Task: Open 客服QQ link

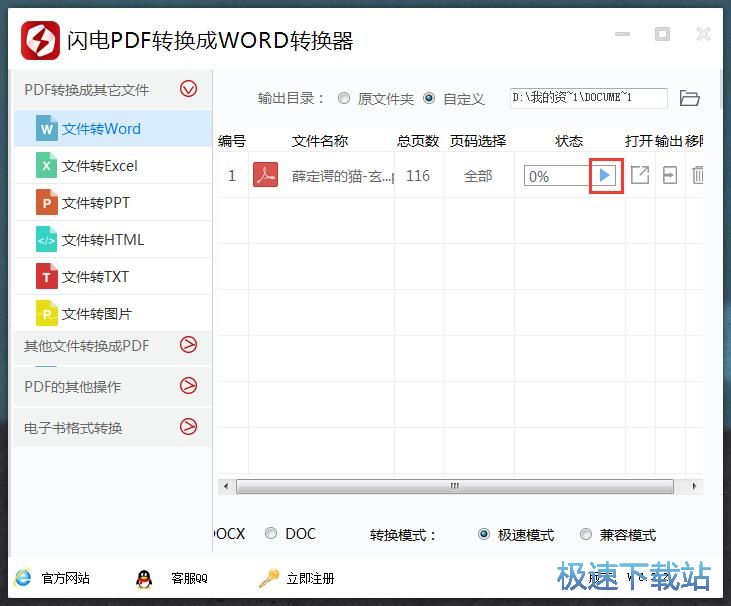Action: (x=189, y=578)
